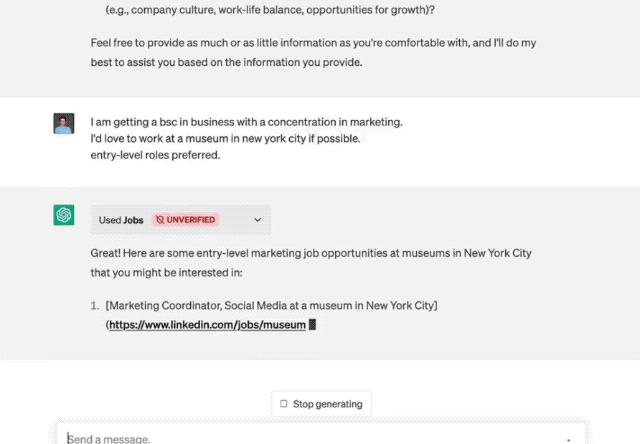This screenshot has width=640, height=444.
Task: Click Great! Here are some entry-level text
Action: tap(311, 263)
